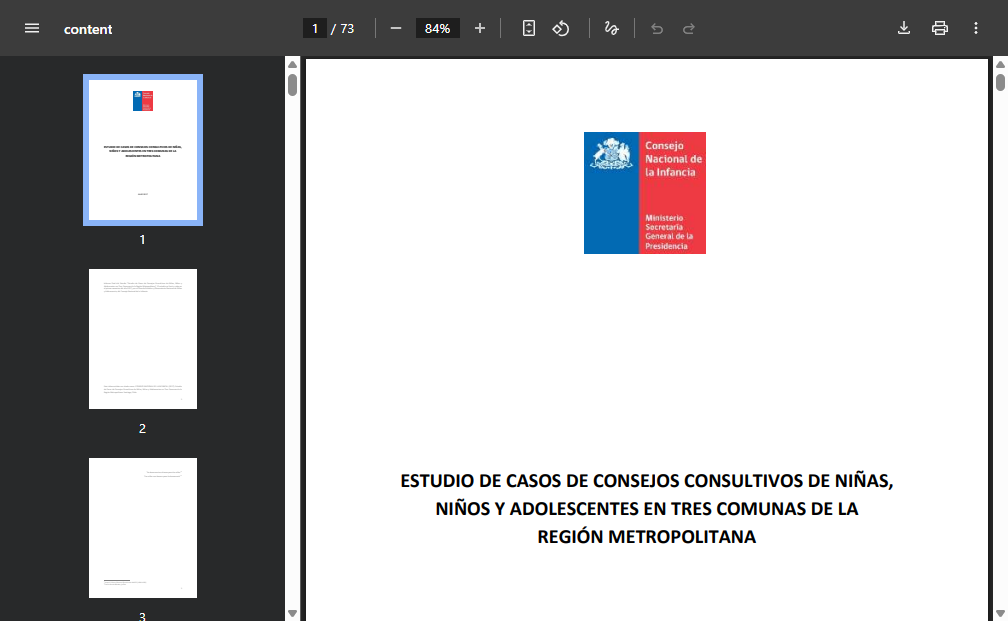Viewport: 1008px width, 621px height.
Task: Click the document scrollbar handle
Action: [1000, 82]
